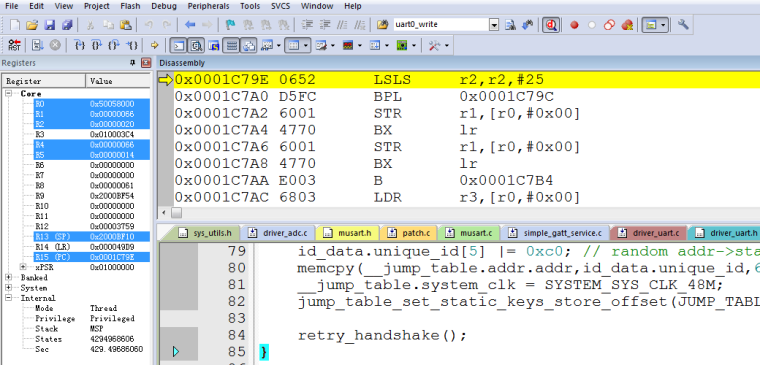Open the Flash menu
The width and height of the screenshot is (760, 365).
130,6
